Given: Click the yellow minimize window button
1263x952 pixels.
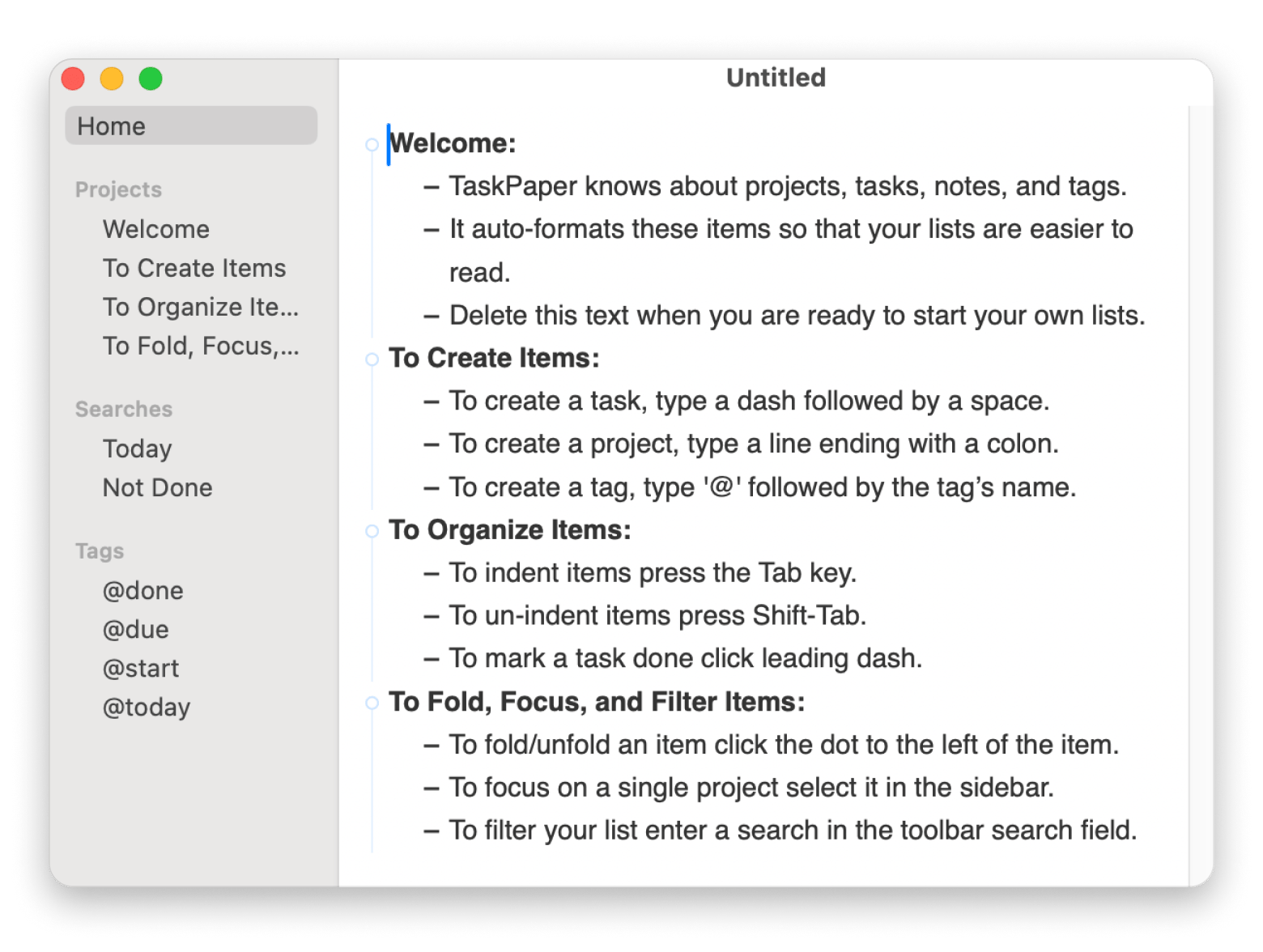Looking at the screenshot, I should point(112,79).
